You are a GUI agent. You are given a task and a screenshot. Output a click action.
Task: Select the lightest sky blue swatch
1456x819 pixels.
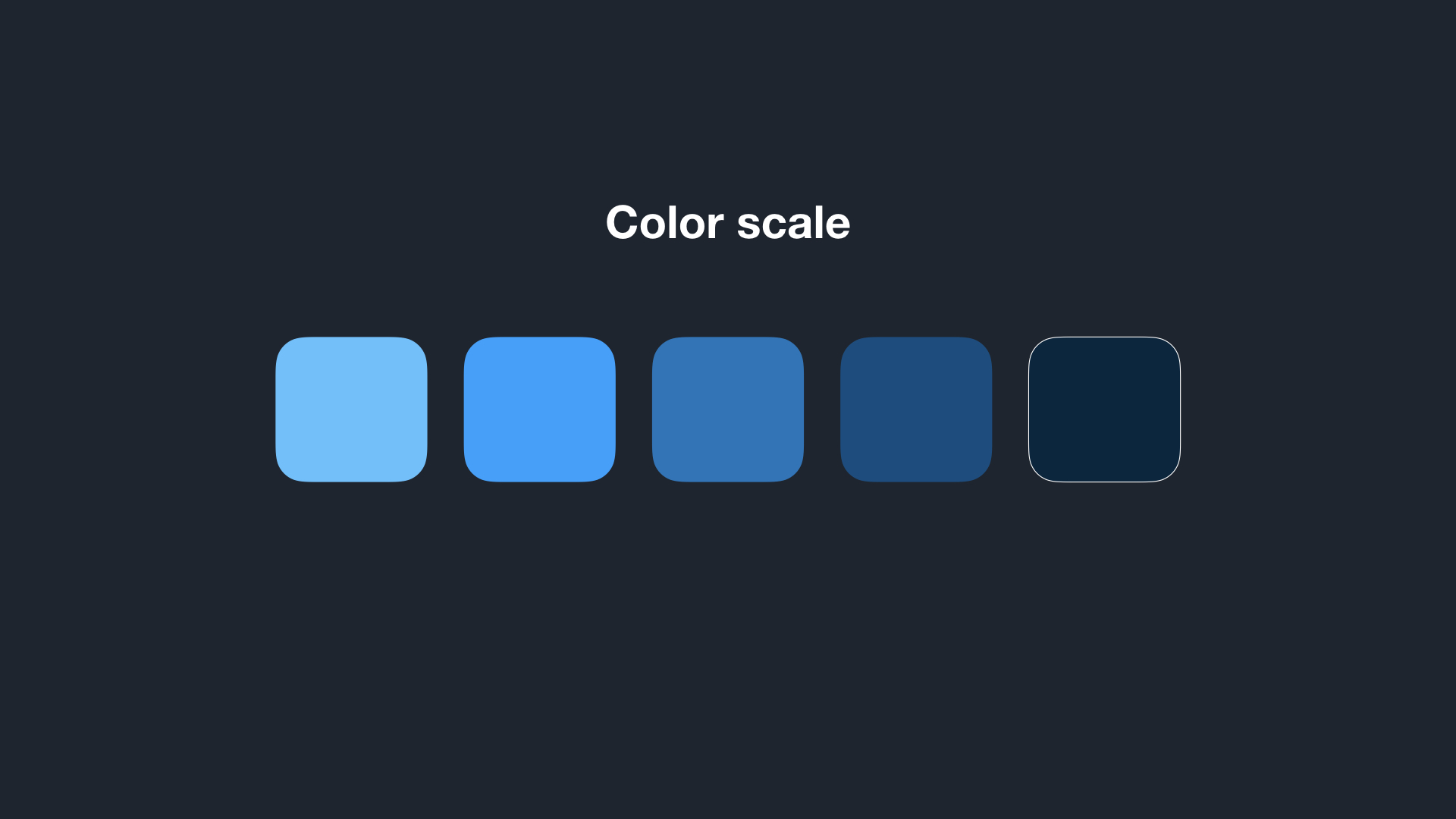pos(351,409)
